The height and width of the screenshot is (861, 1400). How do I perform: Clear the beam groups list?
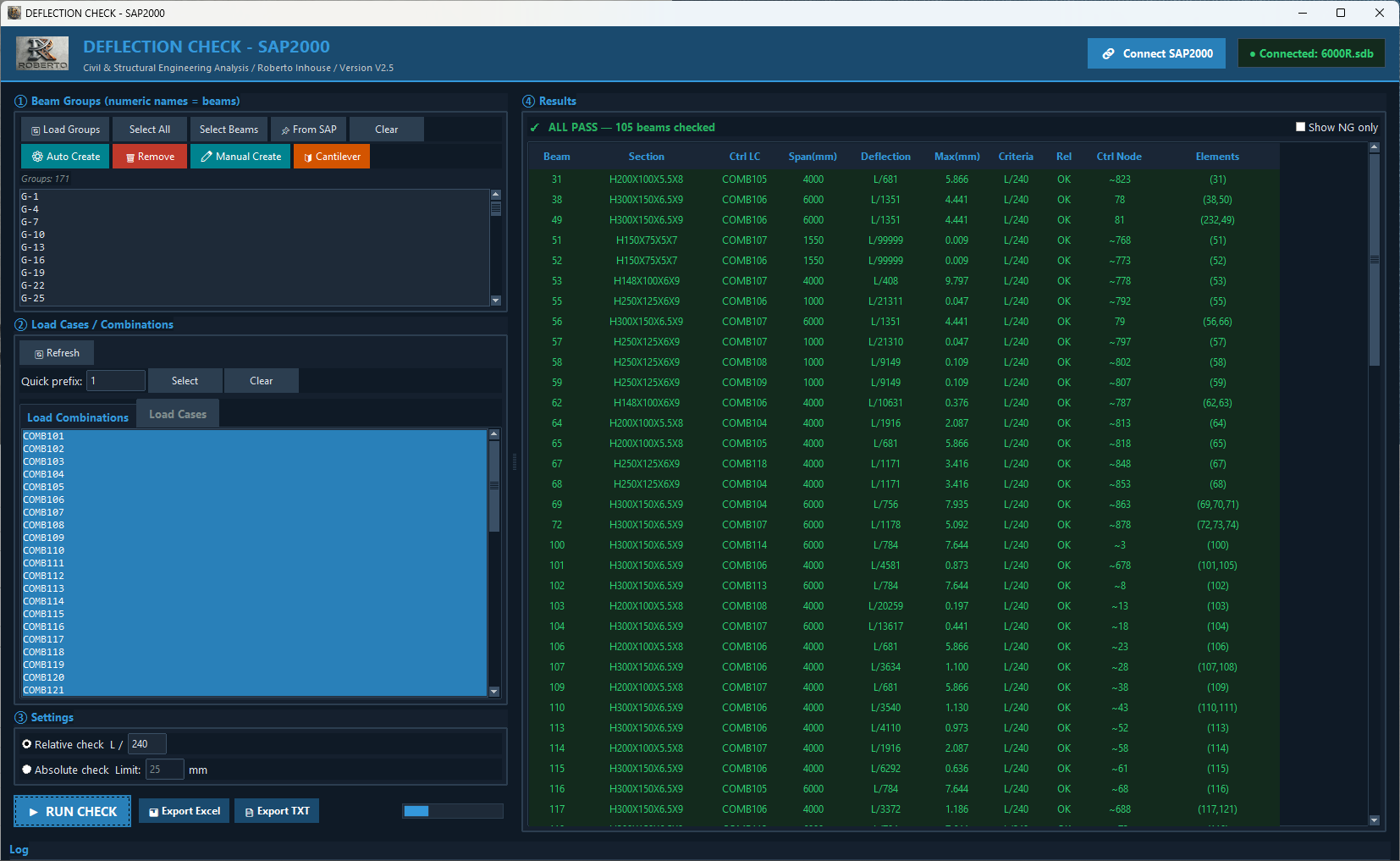pos(387,130)
